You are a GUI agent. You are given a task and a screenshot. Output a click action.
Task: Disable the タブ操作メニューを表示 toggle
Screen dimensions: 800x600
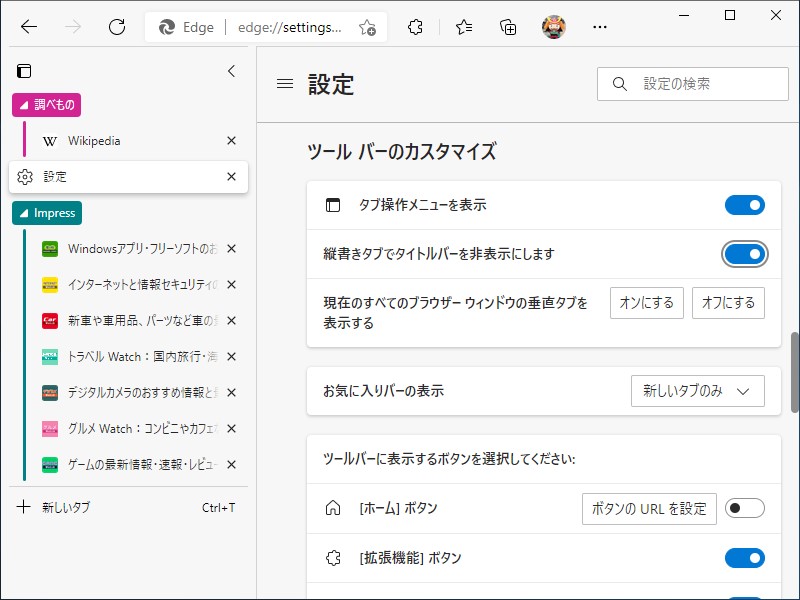pos(744,204)
